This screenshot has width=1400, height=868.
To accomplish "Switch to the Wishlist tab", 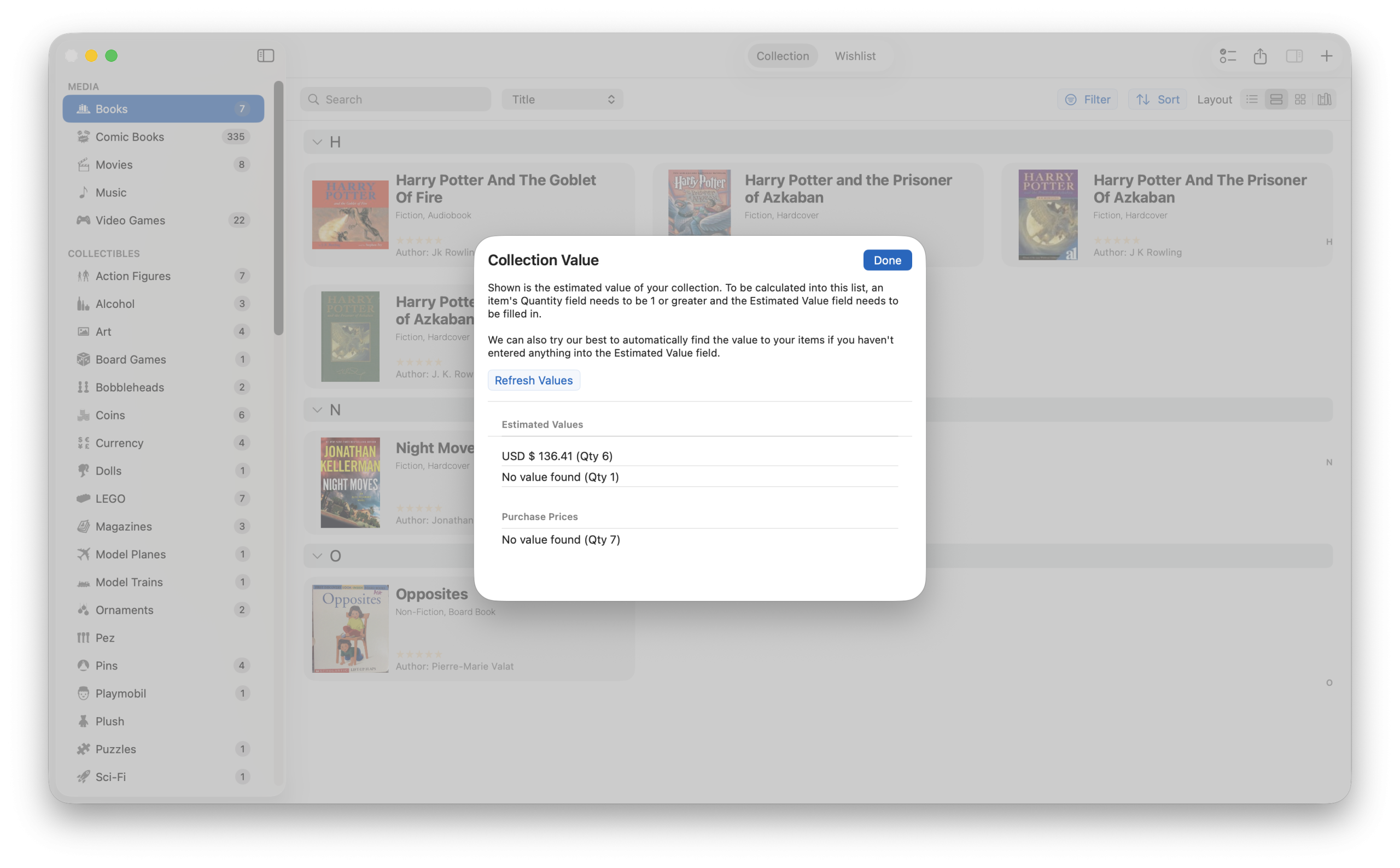I will click(855, 56).
